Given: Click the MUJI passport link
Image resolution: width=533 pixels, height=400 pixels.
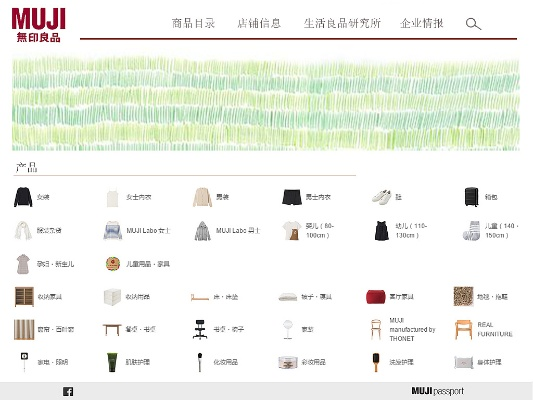Looking at the screenshot, I should tap(437, 391).
